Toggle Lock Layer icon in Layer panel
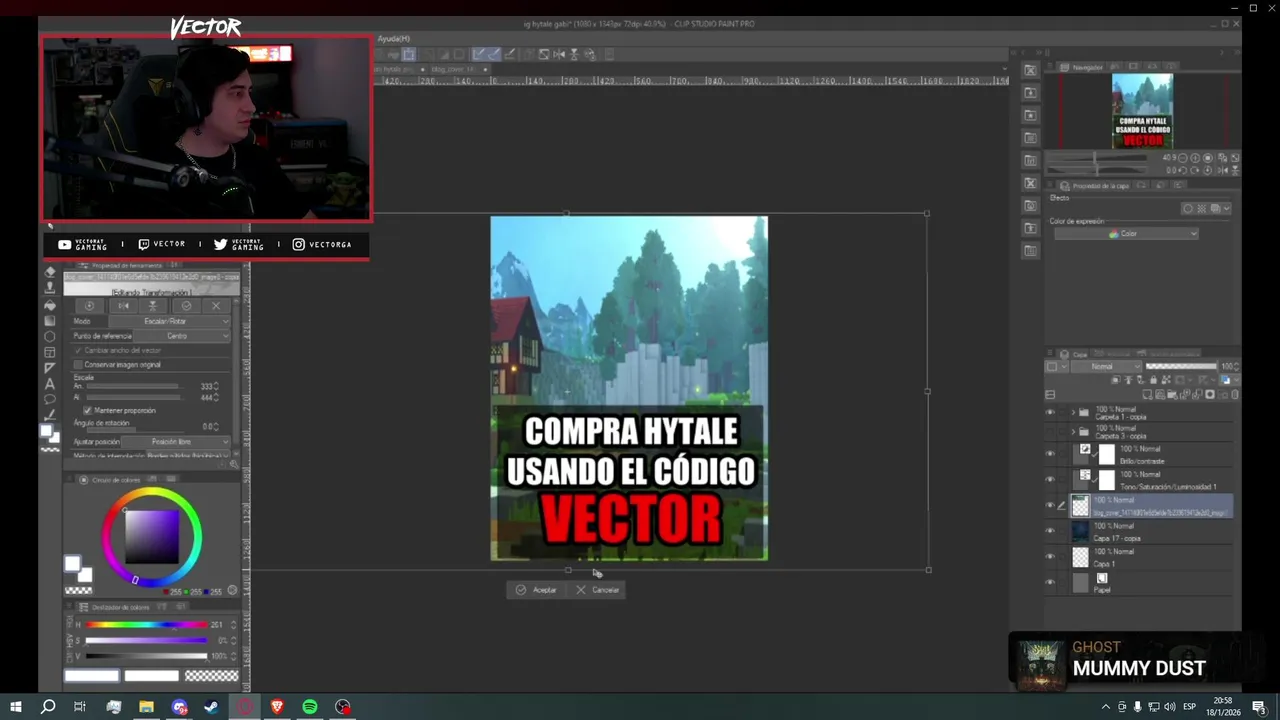Viewport: 1280px width, 720px height. click(x=1153, y=379)
